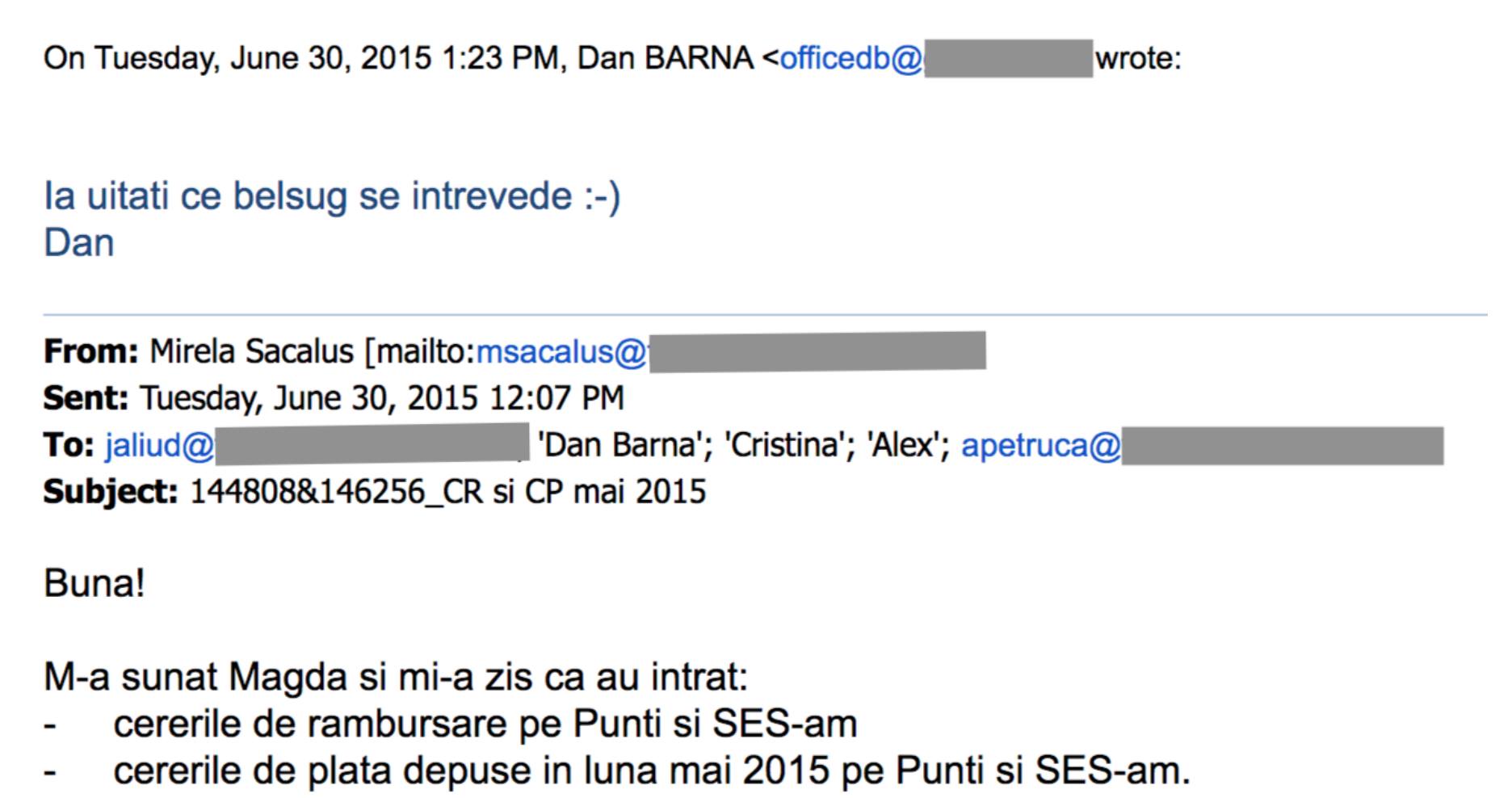Click the subject text '144808&146256_CR si CP mai 2015'
Image resolution: width=1512 pixels, height=798 pixels.
tap(447, 492)
